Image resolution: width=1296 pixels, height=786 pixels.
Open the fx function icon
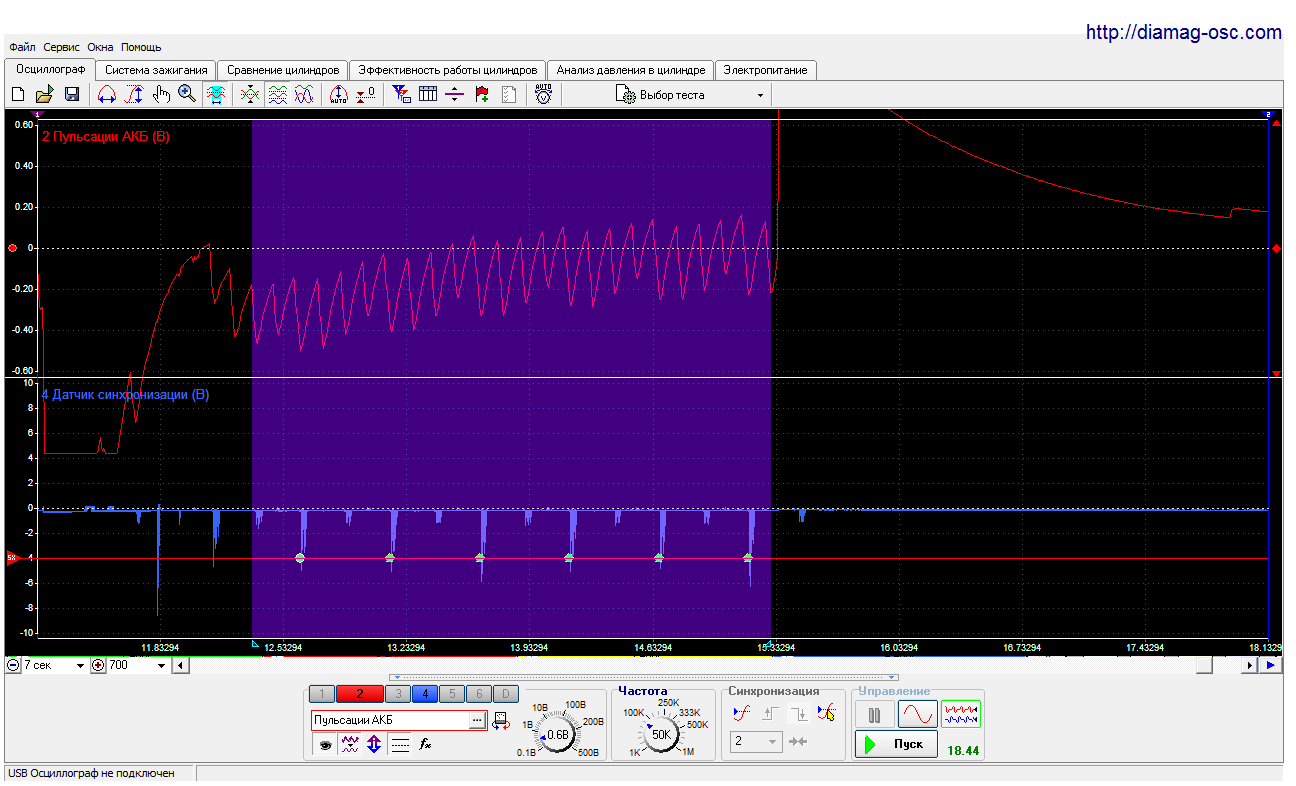click(425, 745)
